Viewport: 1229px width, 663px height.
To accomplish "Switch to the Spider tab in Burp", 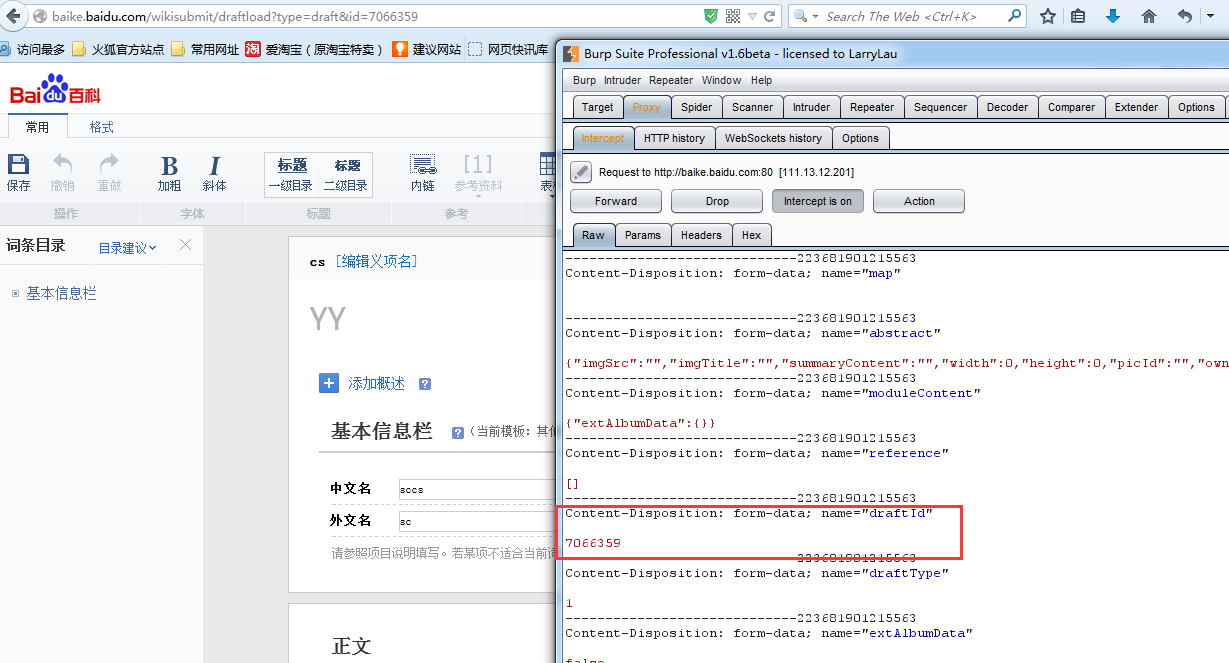I will (x=696, y=107).
